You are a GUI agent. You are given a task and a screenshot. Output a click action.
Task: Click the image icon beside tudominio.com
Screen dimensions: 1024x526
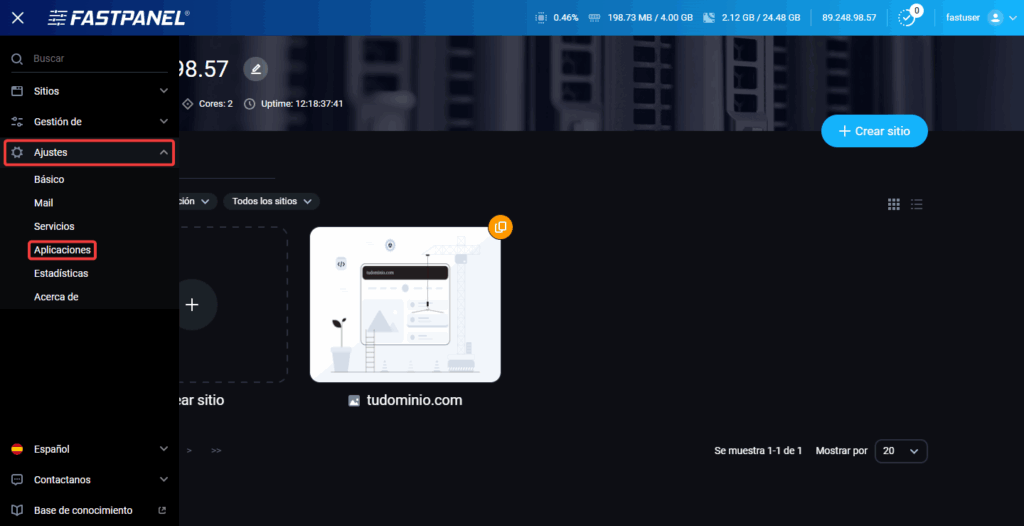point(354,401)
